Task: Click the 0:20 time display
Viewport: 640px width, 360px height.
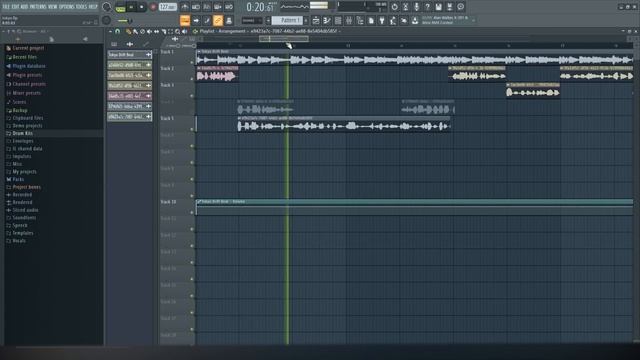Action: [x=260, y=7]
